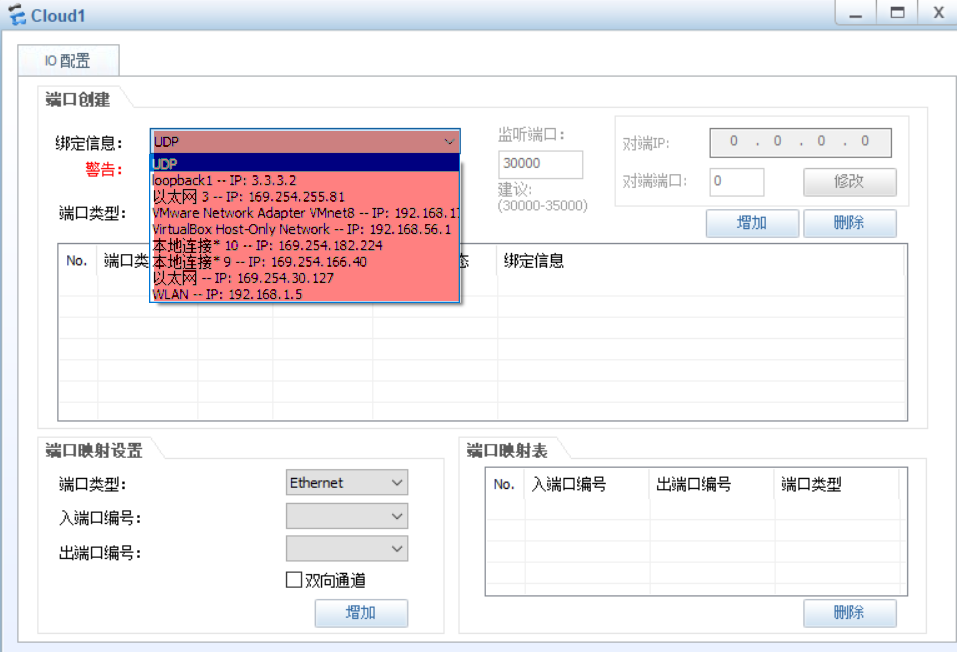
Task: Select 以太网 3 IP 169.254.255.81 entry
Action: click(x=305, y=197)
